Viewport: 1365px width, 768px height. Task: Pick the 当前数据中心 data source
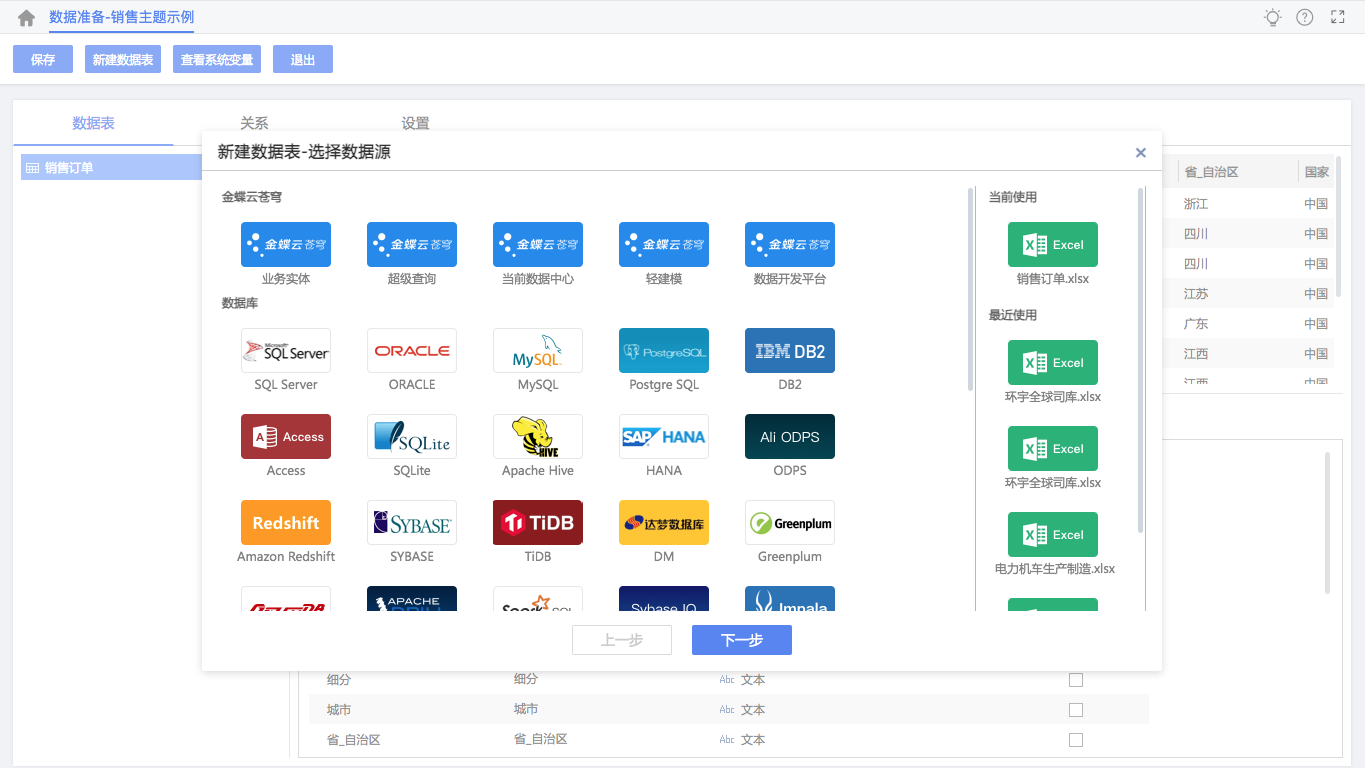pyautogui.click(x=538, y=244)
